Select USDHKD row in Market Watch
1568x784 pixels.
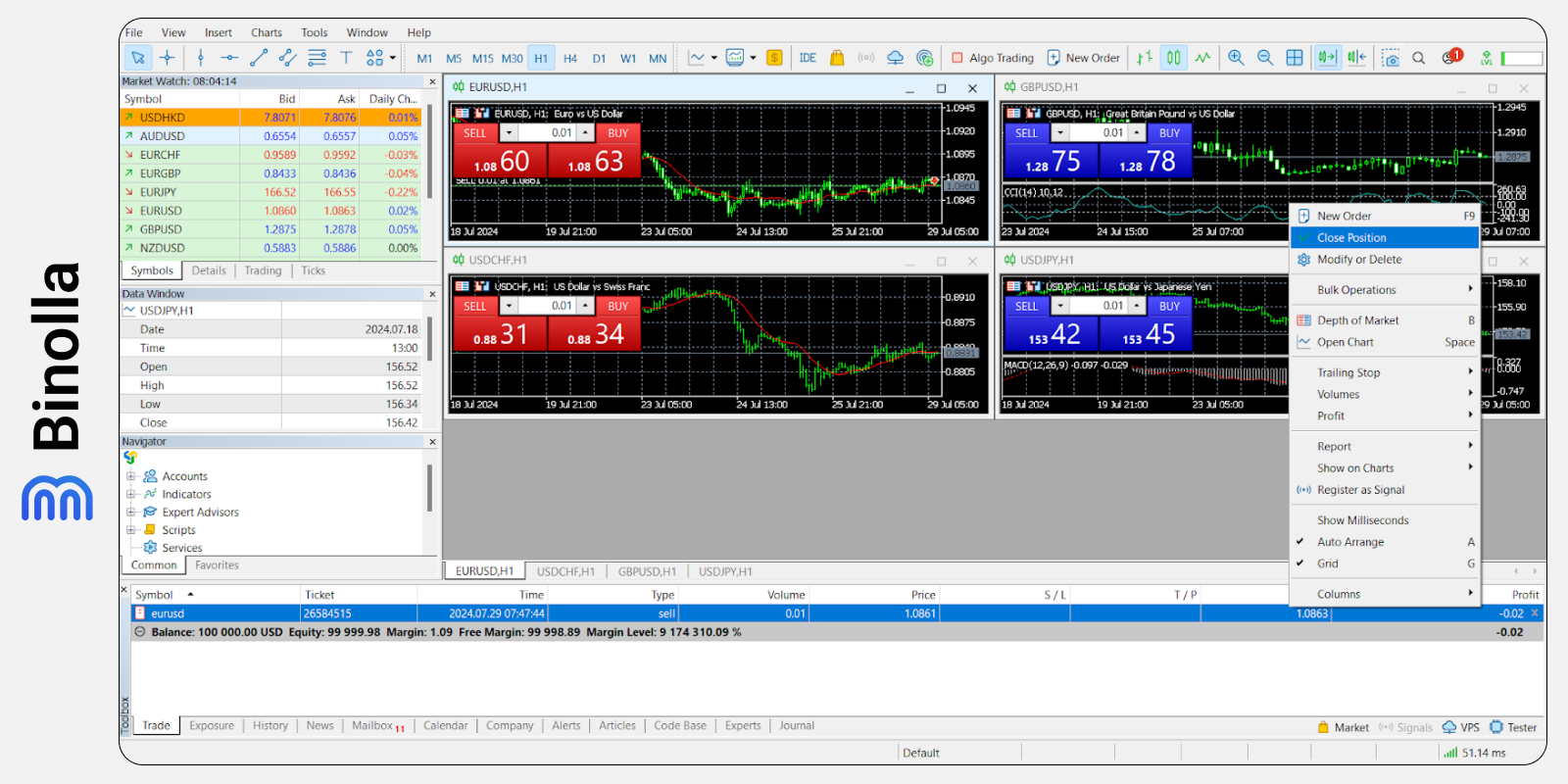click(x=270, y=118)
